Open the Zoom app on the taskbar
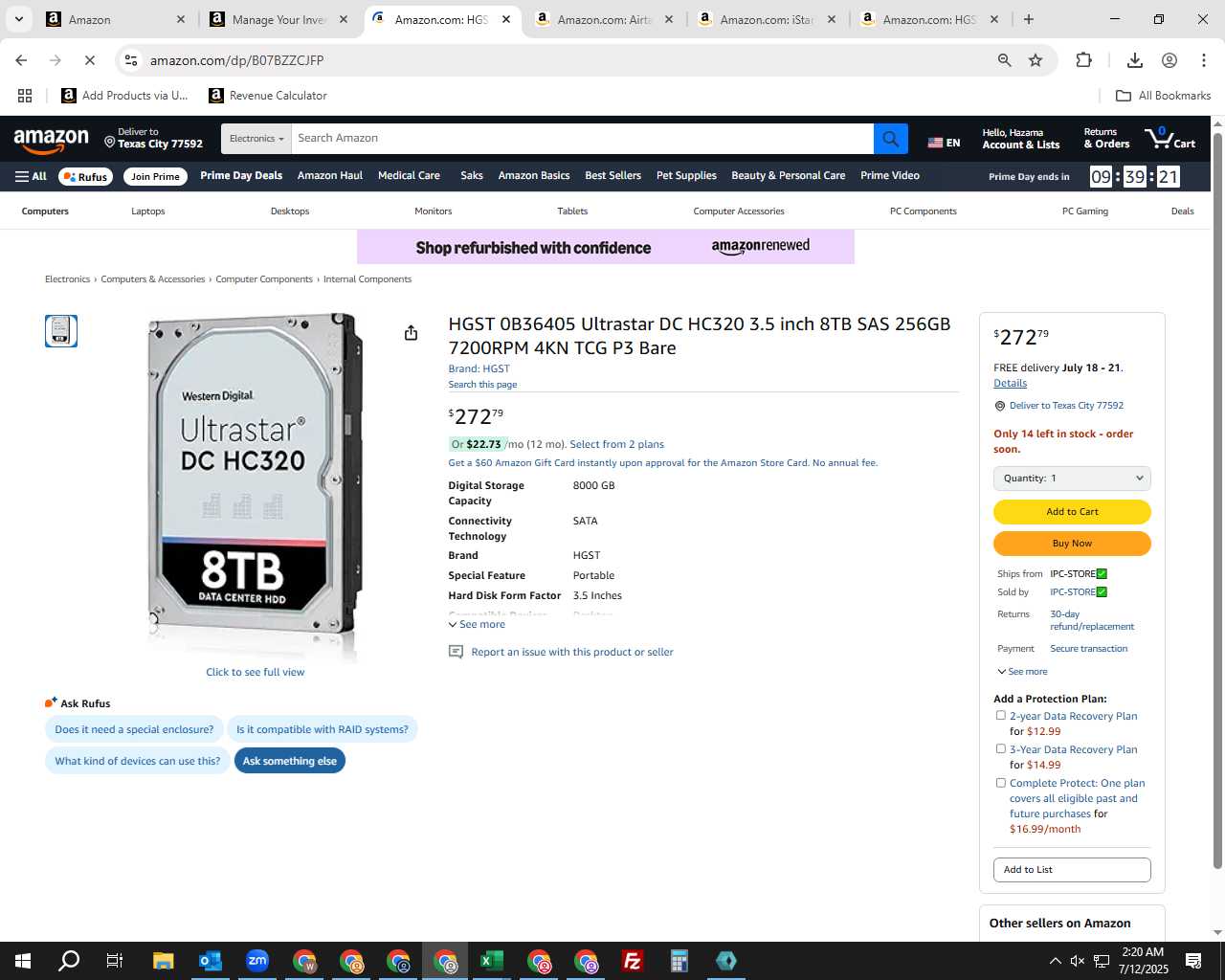 pos(256,961)
